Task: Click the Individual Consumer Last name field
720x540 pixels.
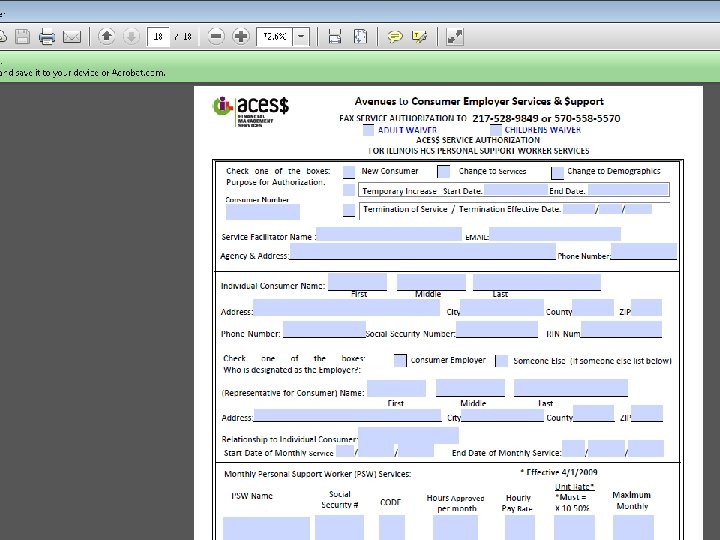Action: point(537,282)
